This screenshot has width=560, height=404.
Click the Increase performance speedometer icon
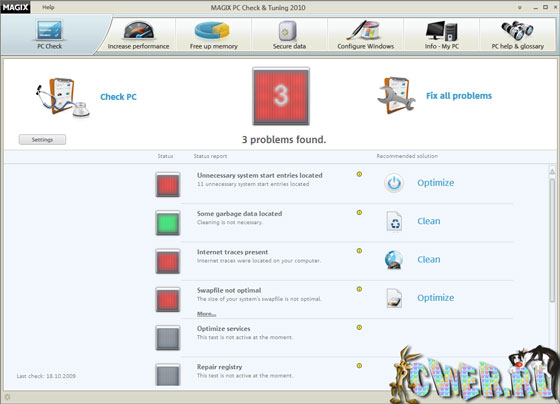tap(139, 31)
